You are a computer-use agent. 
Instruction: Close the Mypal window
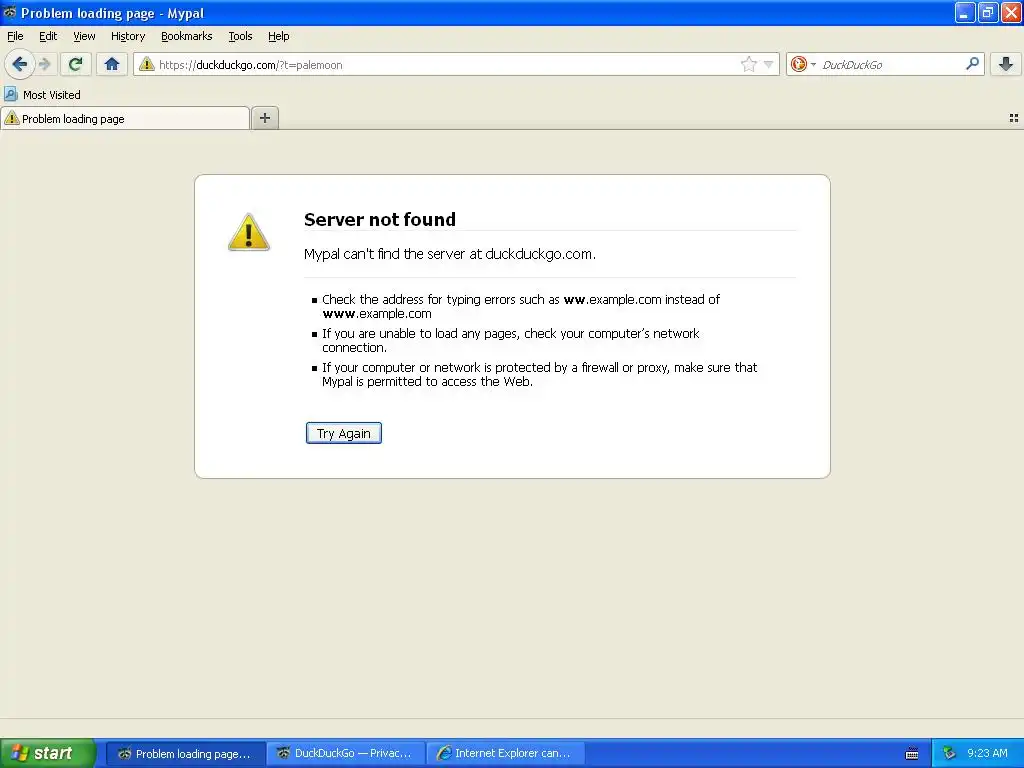pyautogui.click(x=1011, y=12)
